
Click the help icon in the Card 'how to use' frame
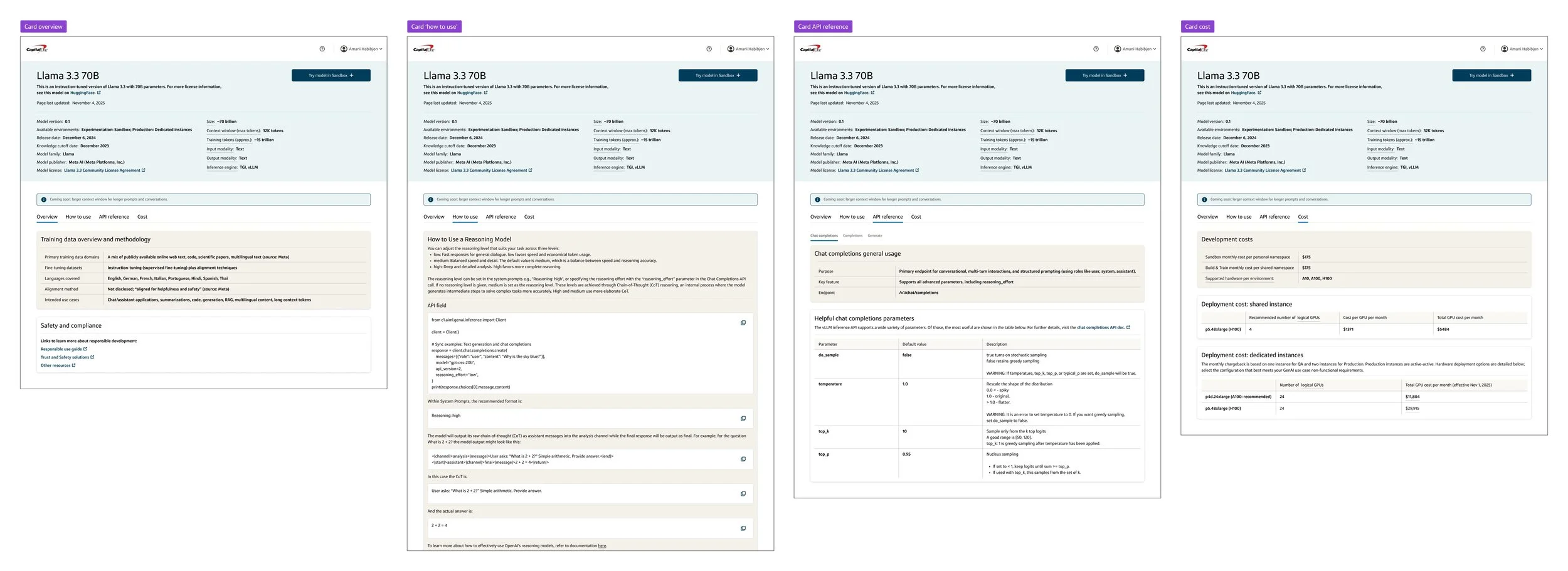point(709,49)
